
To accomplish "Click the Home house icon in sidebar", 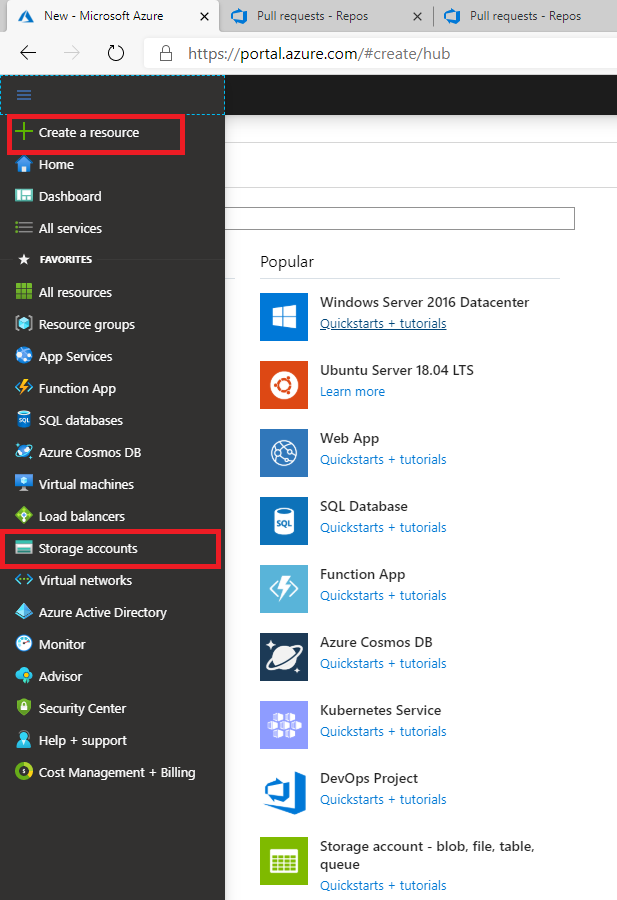I will pyautogui.click(x=24, y=164).
